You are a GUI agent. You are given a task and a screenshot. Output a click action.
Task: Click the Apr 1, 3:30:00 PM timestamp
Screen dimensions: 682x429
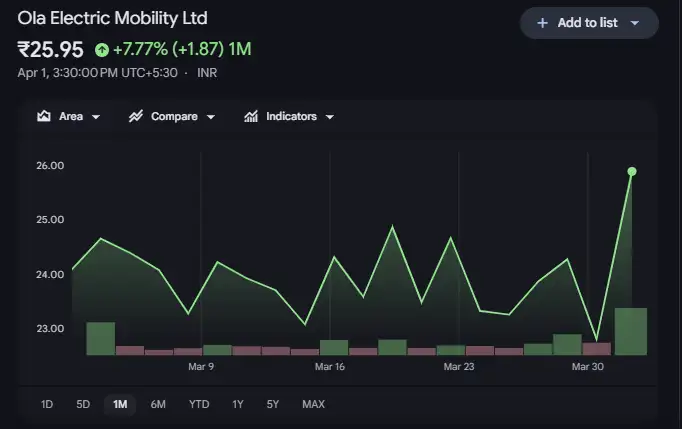(x=97, y=73)
